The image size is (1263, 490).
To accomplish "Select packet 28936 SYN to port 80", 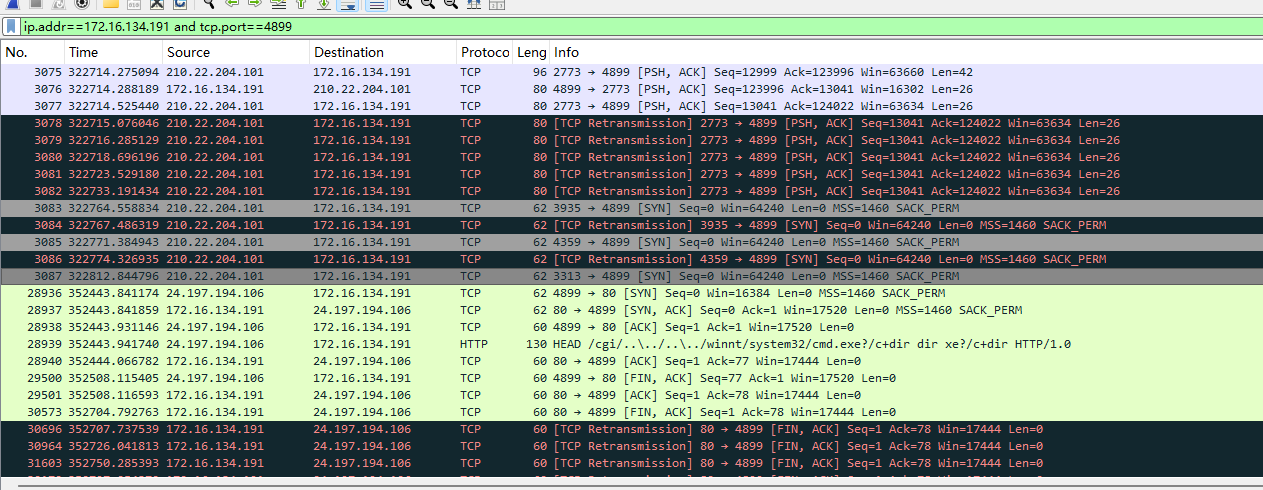I will coord(631,293).
